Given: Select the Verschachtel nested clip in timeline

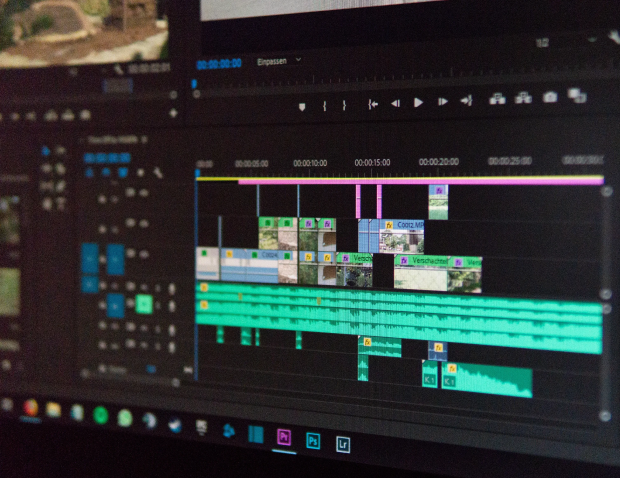Looking at the screenshot, I should coord(425,261).
